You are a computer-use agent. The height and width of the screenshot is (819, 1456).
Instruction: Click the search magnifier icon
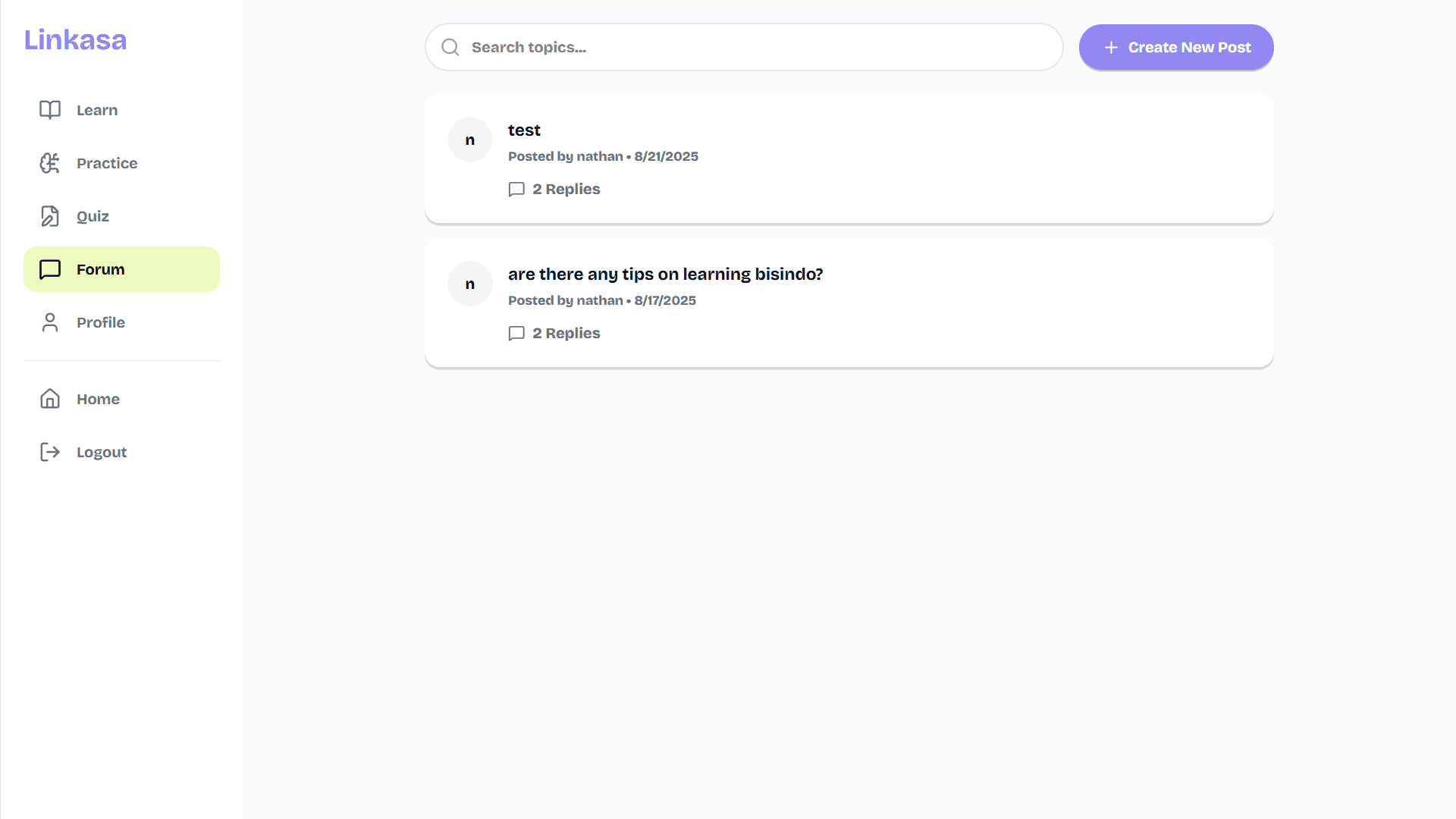point(450,46)
